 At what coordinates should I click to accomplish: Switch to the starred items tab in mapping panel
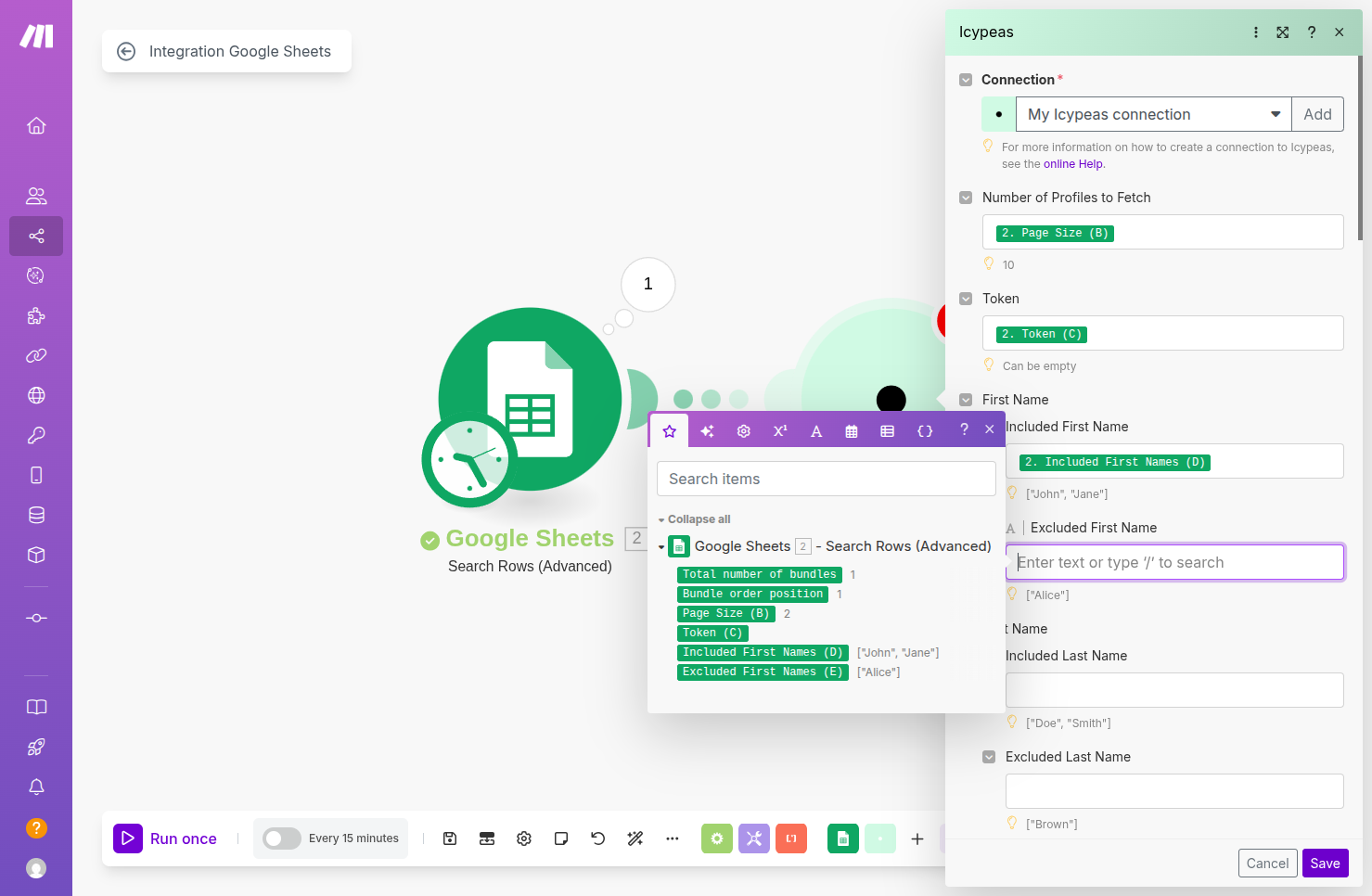tap(670, 430)
